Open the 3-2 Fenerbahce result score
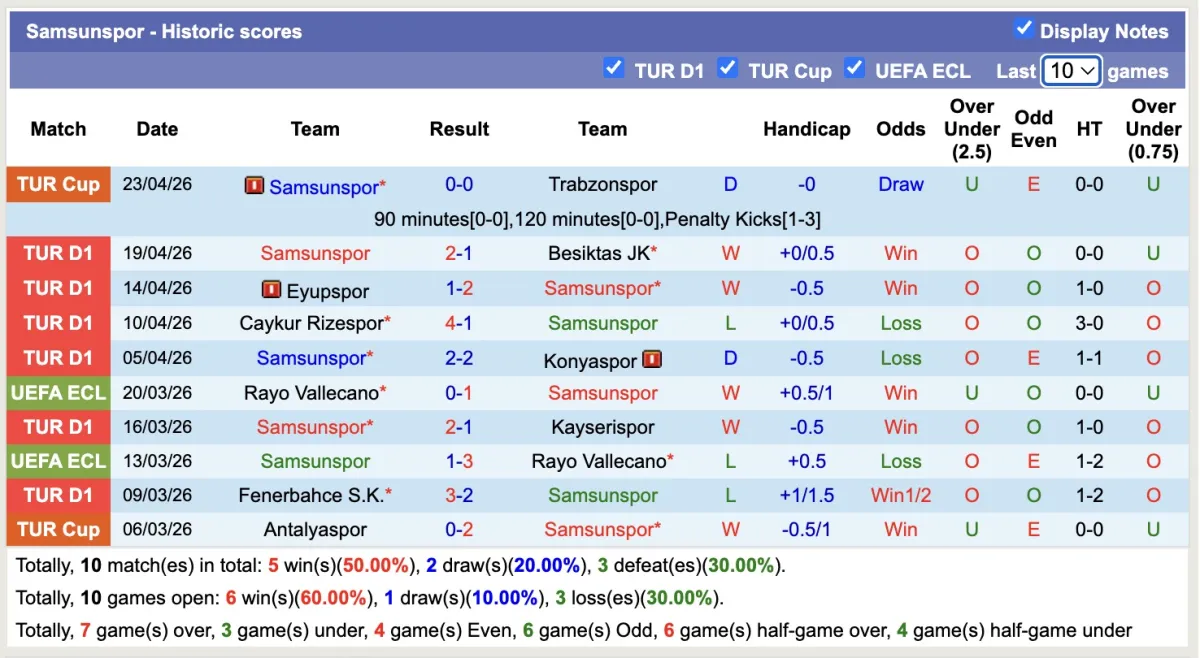 pos(459,496)
